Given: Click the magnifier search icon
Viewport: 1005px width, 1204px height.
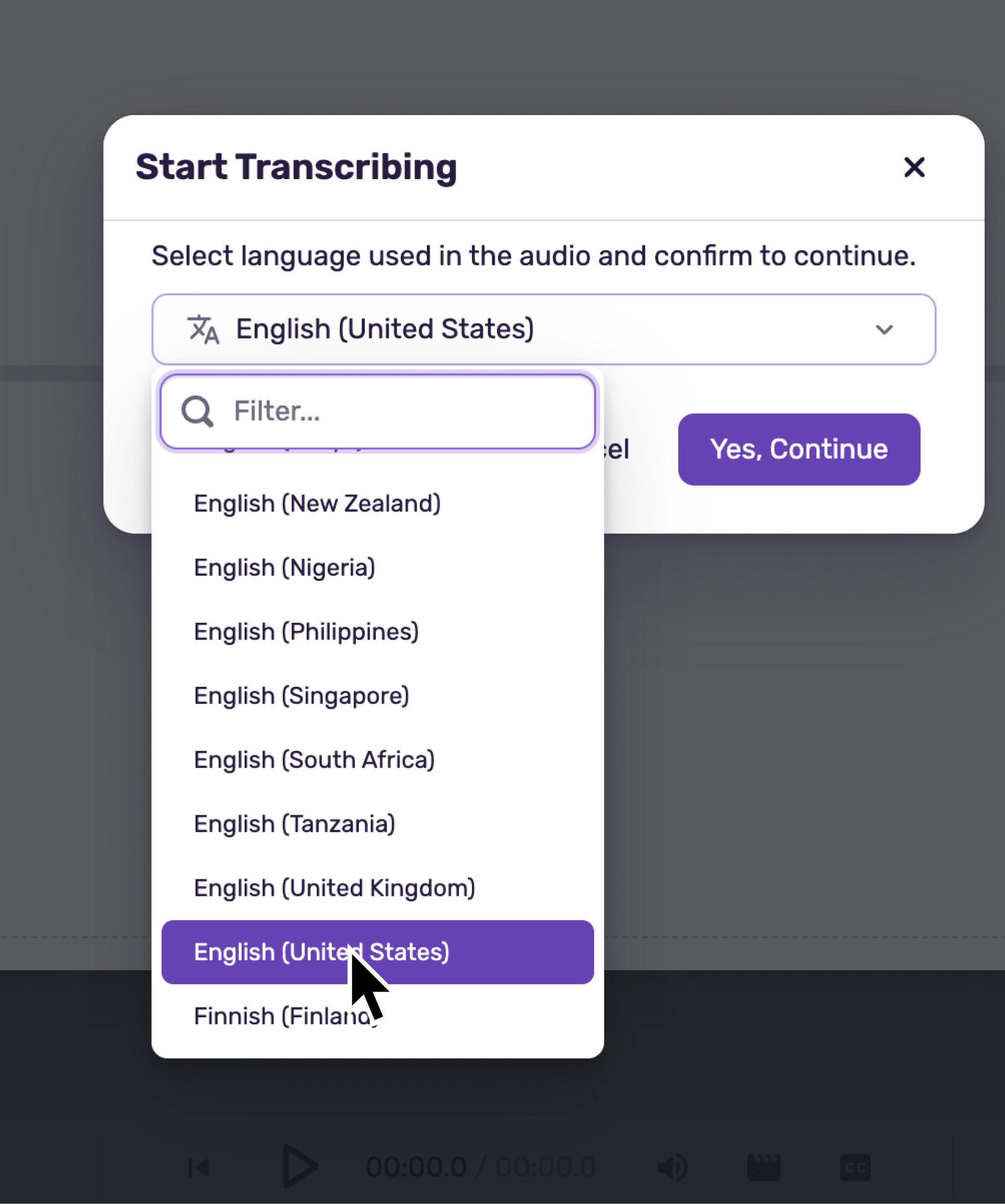Looking at the screenshot, I should click(x=197, y=411).
